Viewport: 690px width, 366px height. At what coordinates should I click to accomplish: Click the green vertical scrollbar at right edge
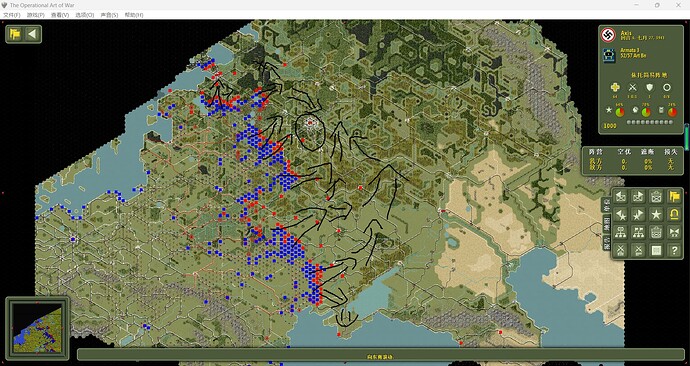coord(687,137)
